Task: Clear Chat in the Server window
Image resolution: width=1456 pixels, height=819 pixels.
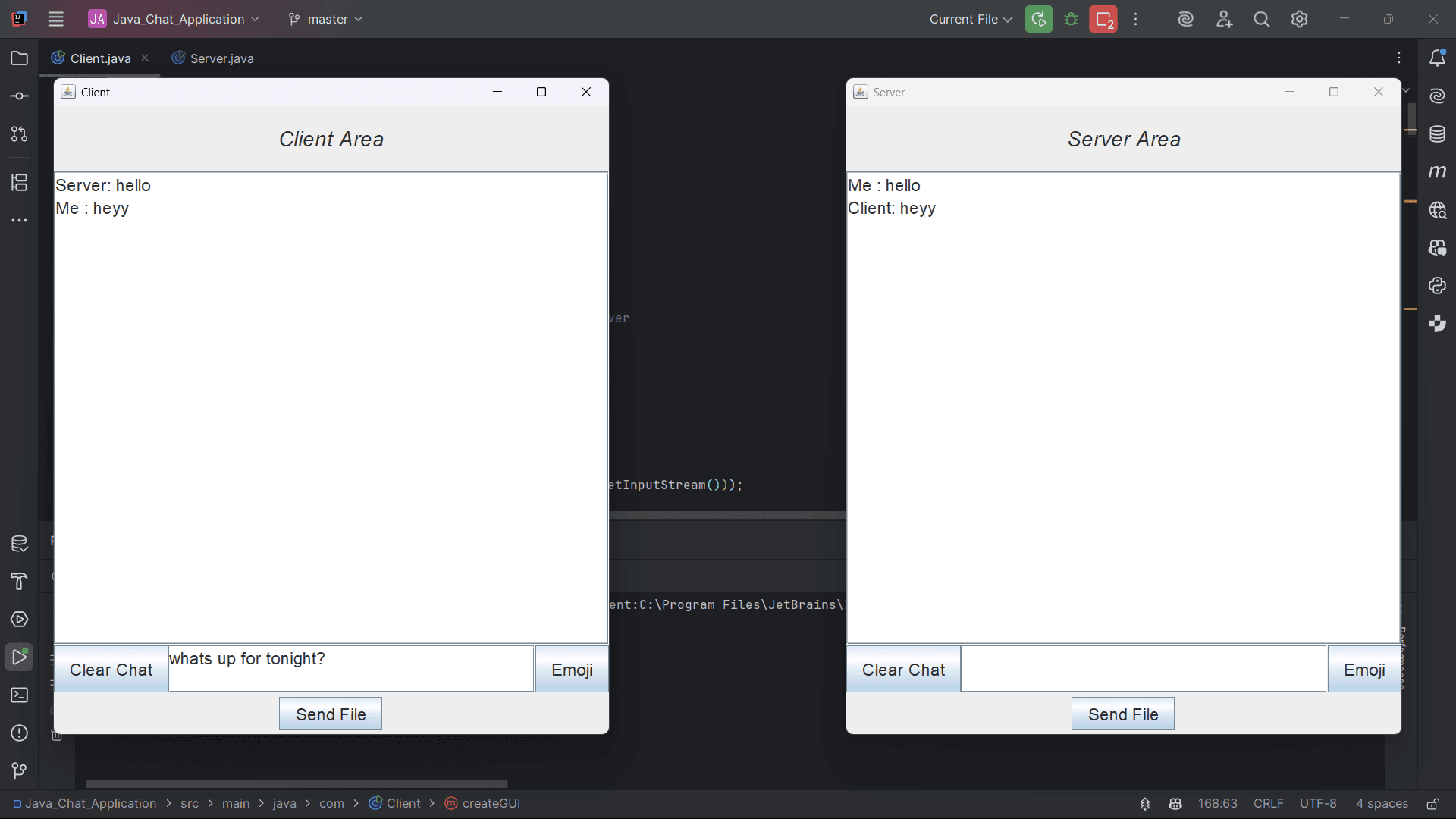Action: pyautogui.click(x=902, y=669)
